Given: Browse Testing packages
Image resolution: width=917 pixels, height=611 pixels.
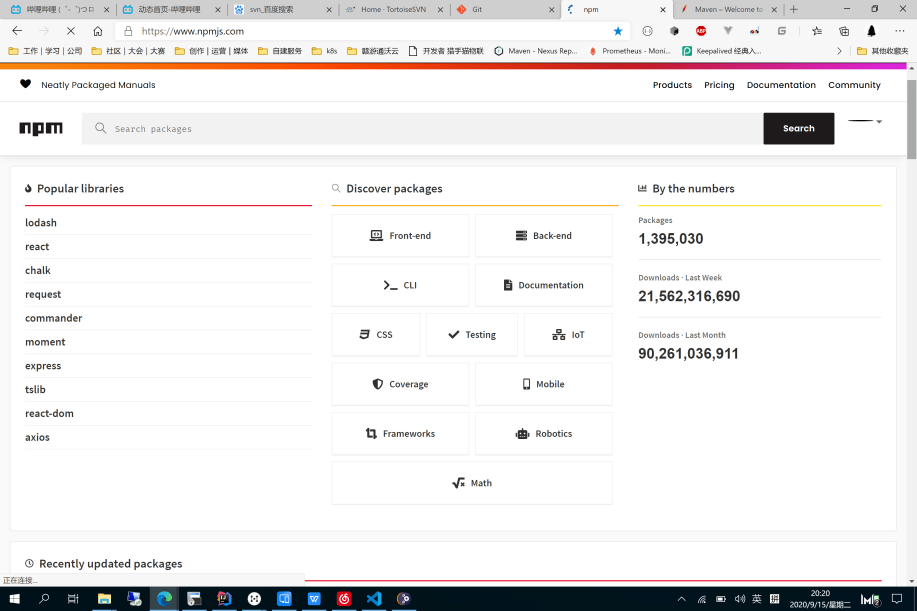Looking at the screenshot, I should click(x=471, y=334).
